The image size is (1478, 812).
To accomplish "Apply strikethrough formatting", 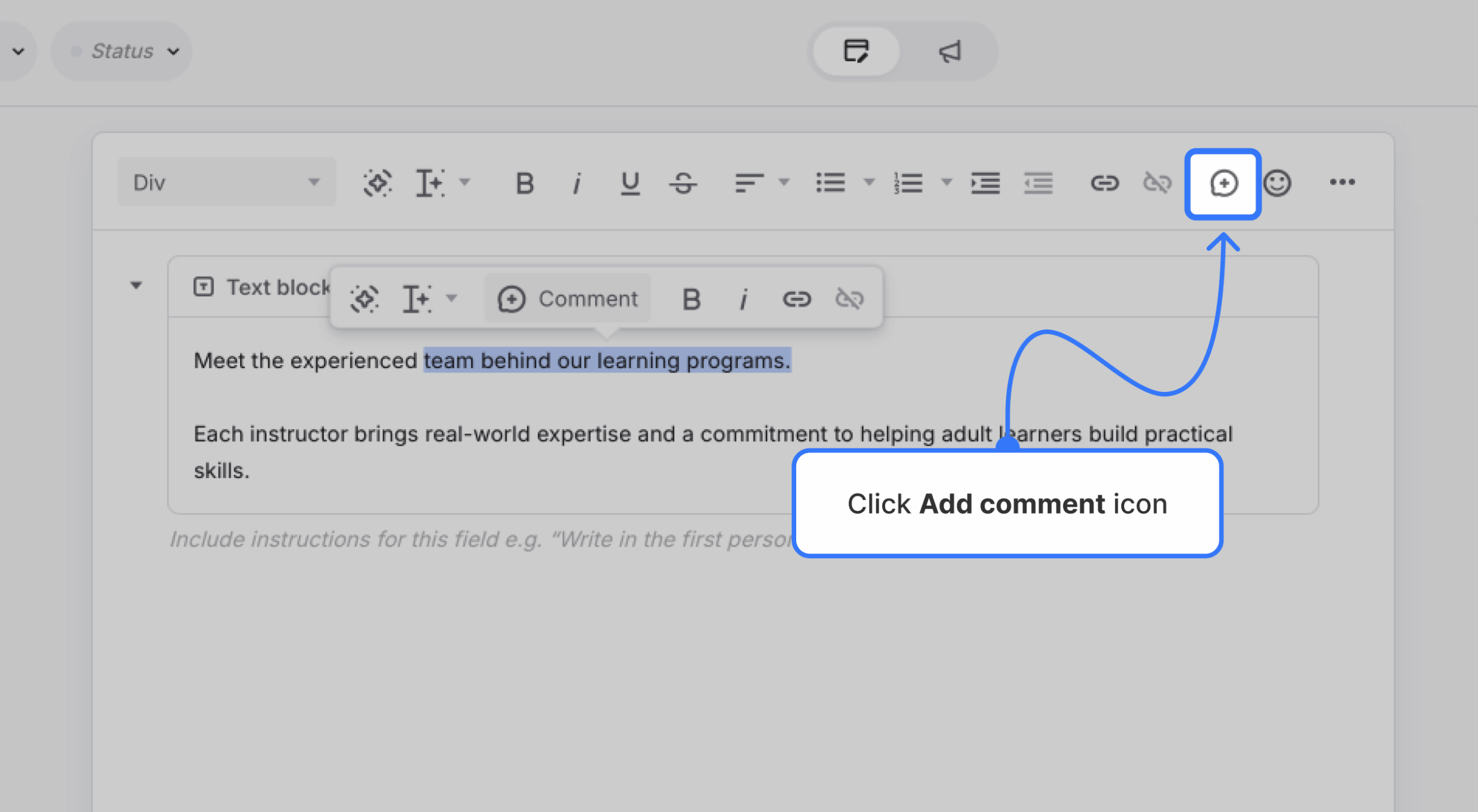I will click(x=683, y=184).
